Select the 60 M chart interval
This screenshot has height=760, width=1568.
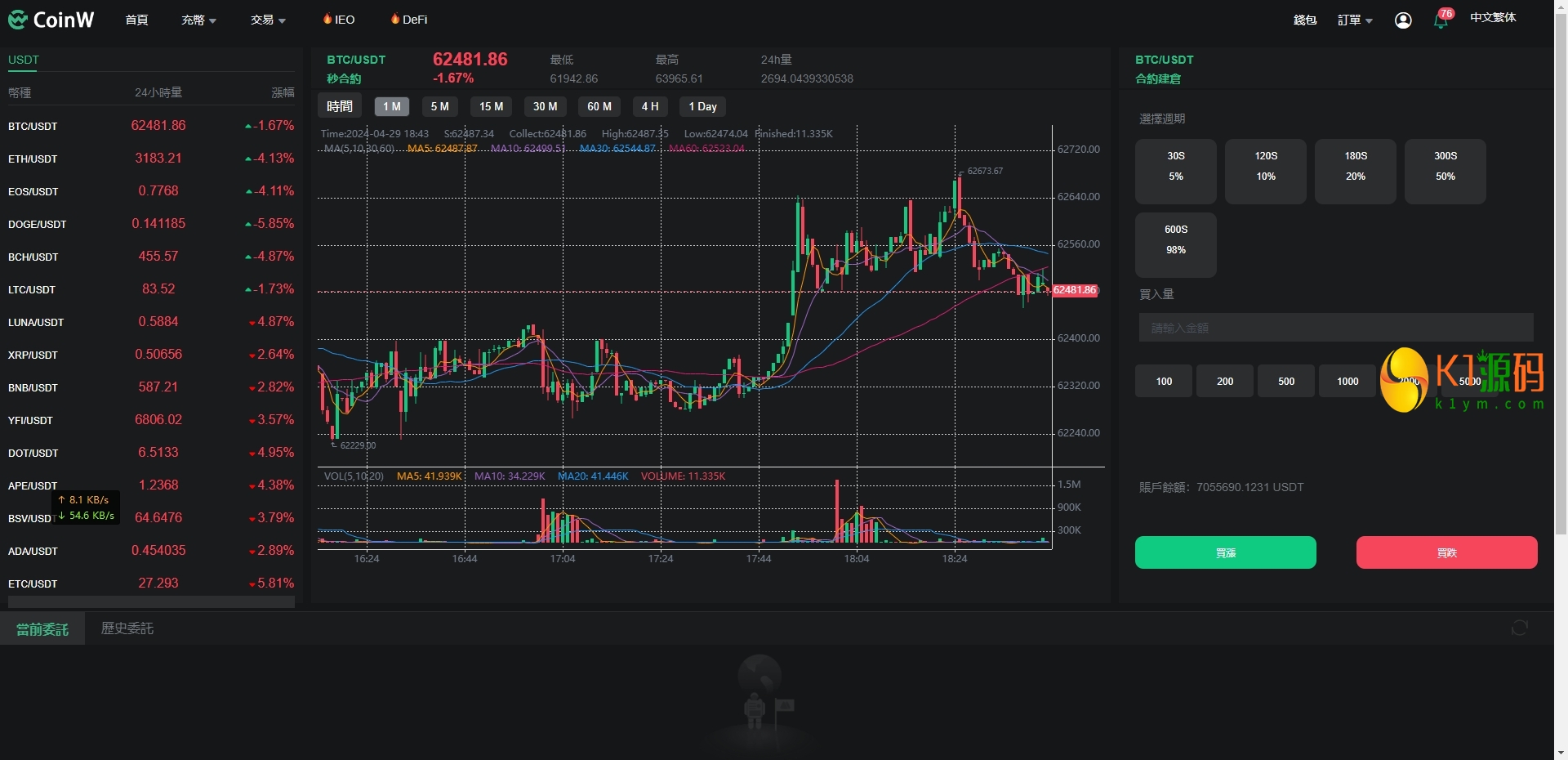coord(599,106)
